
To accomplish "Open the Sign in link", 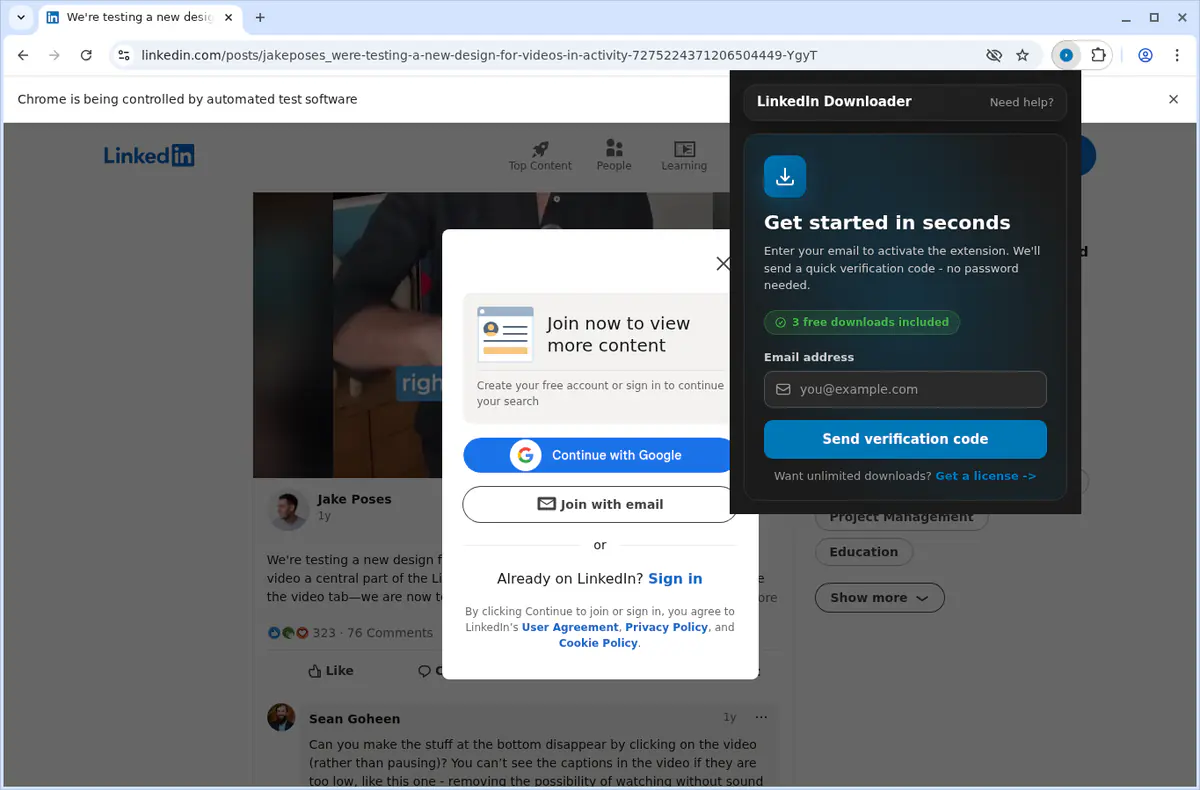I will tap(675, 578).
